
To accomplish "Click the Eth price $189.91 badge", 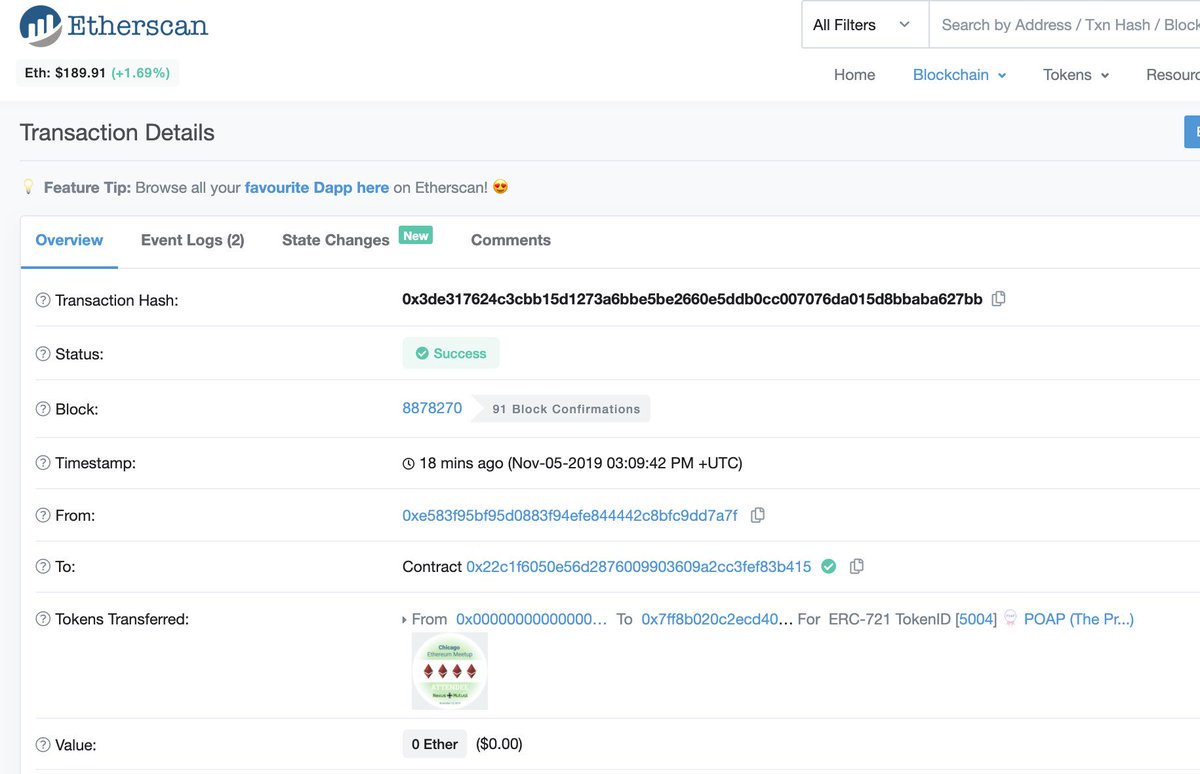I will pyautogui.click(x=98, y=73).
